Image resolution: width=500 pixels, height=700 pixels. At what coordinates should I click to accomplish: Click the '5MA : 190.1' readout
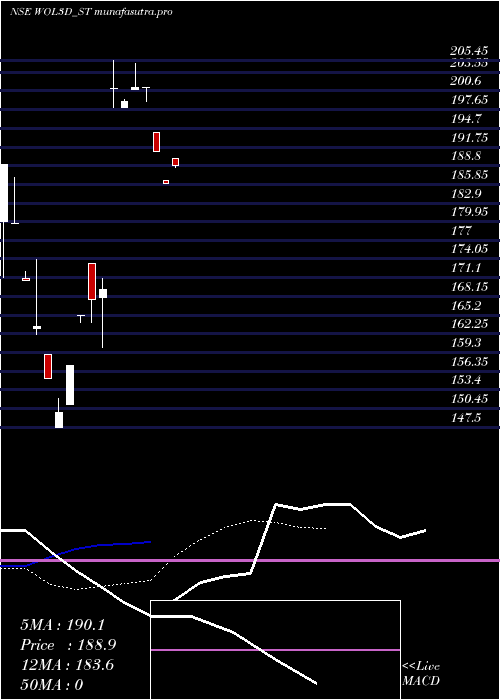[x=62, y=625]
